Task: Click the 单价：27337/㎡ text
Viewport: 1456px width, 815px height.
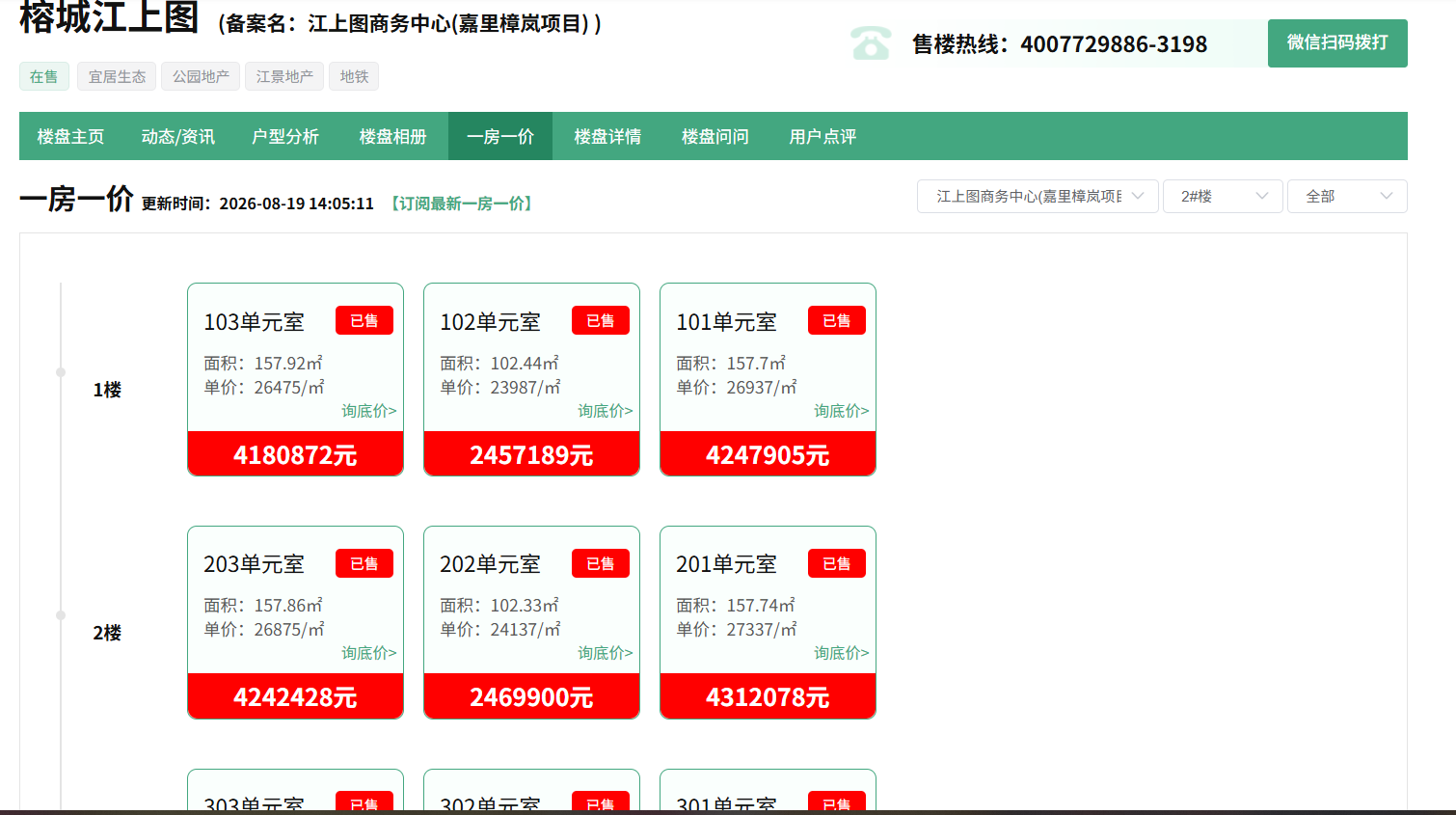Action: click(737, 630)
